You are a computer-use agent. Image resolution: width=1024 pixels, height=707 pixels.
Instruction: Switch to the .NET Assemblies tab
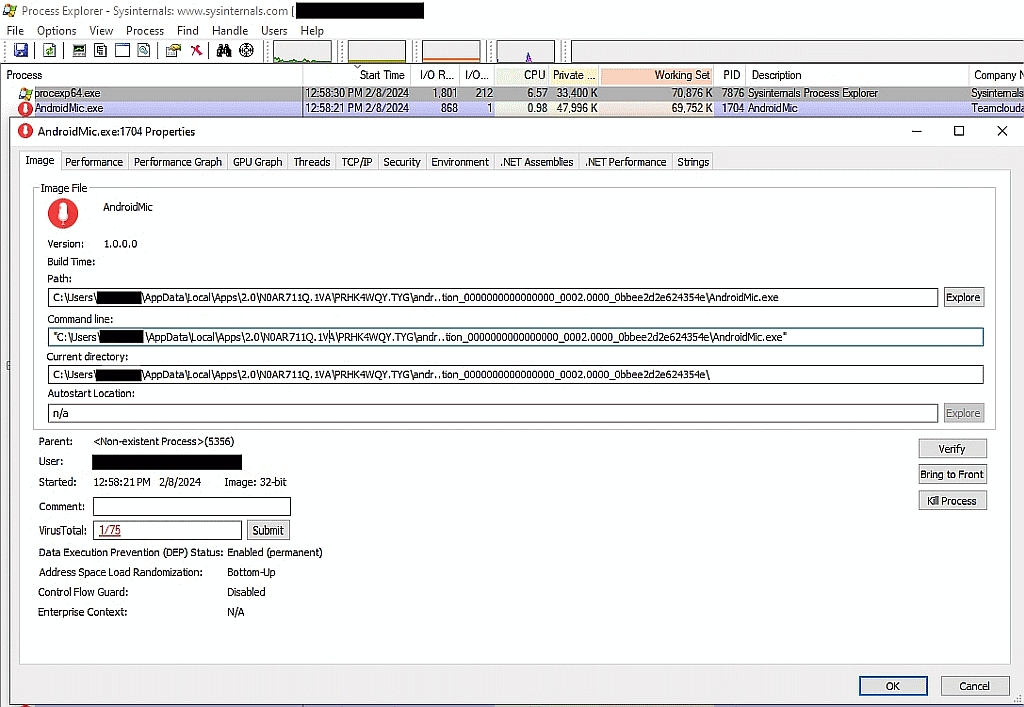537,162
